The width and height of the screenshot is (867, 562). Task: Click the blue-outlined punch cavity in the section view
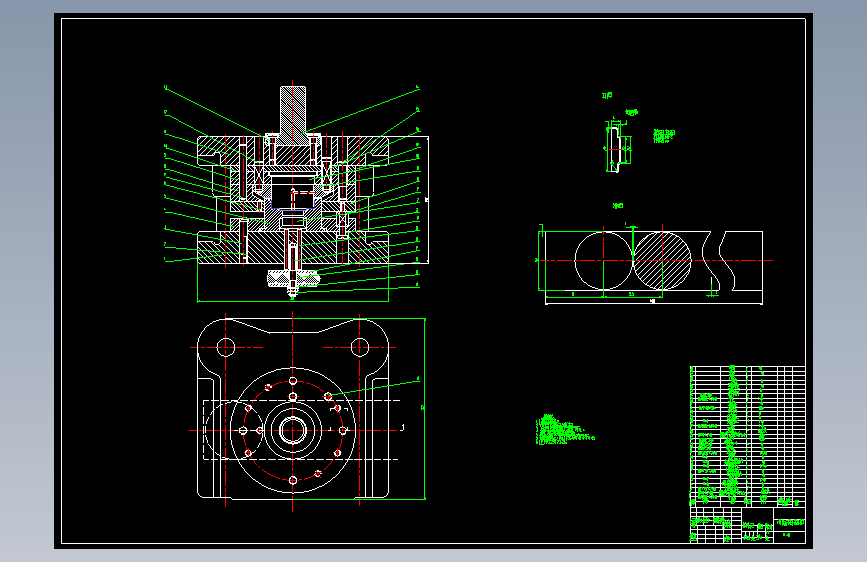[x=293, y=196]
